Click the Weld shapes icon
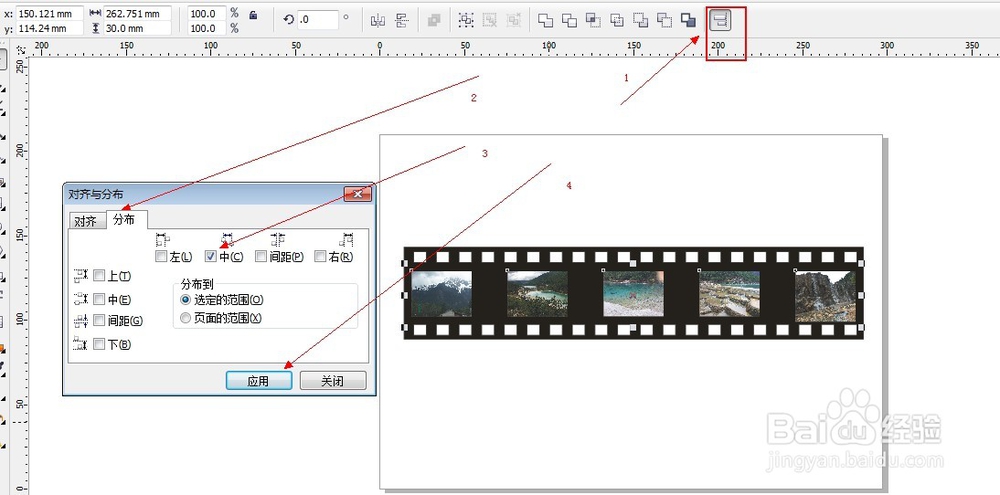The width and height of the screenshot is (1000, 495). pyautogui.click(x=545, y=20)
